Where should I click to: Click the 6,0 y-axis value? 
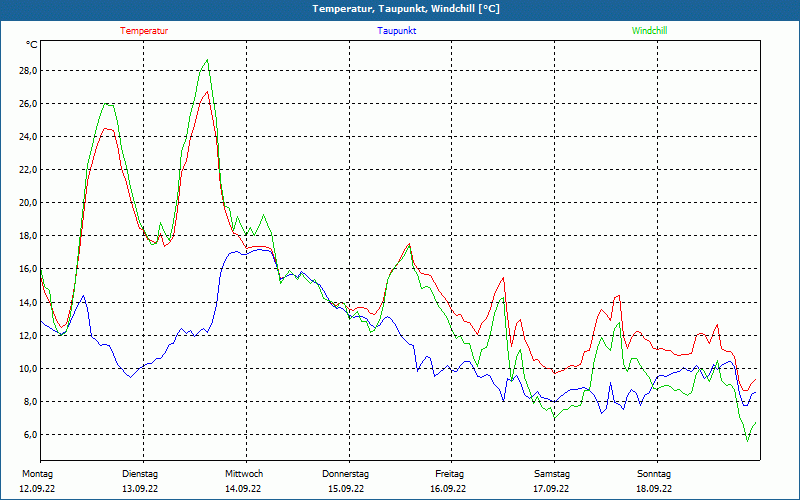pos(30,435)
